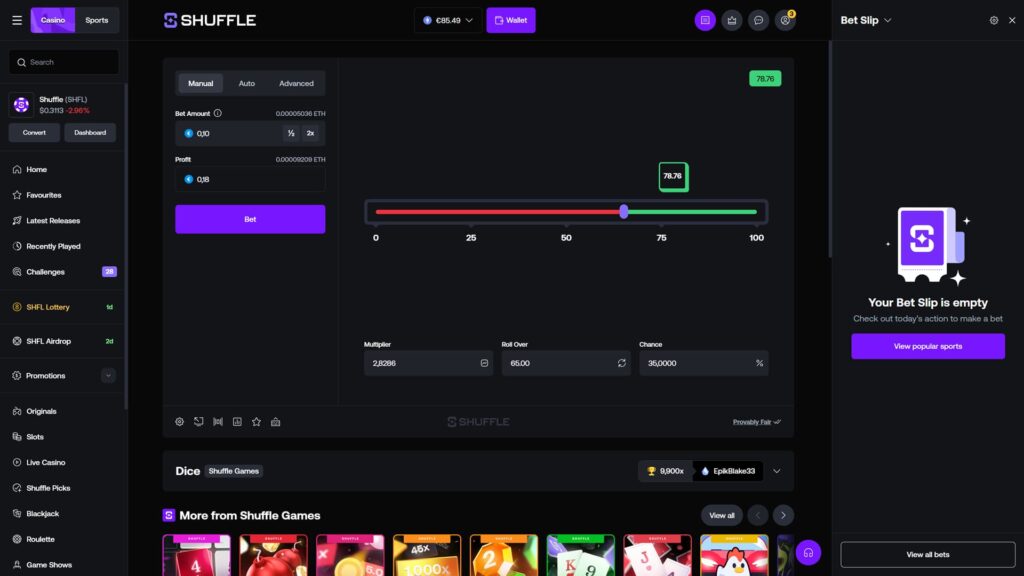This screenshot has height=576, width=1024.
Task: Open the €85.49 balance dropdown
Action: coord(448,20)
